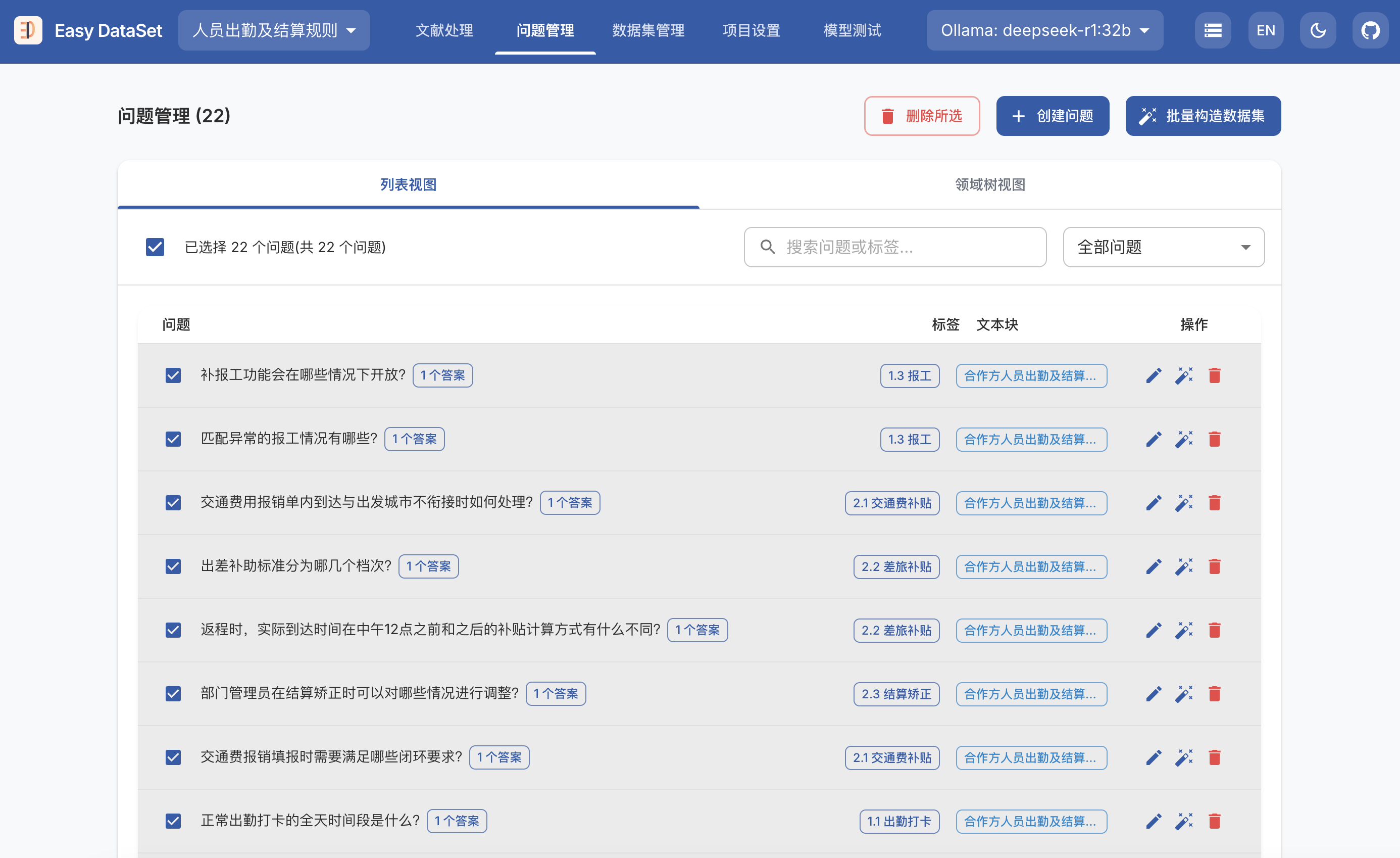This screenshot has width=1400, height=858.
Task: Delete the 出差补助标准 question via trash icon
Action: tap(1215, 566)
